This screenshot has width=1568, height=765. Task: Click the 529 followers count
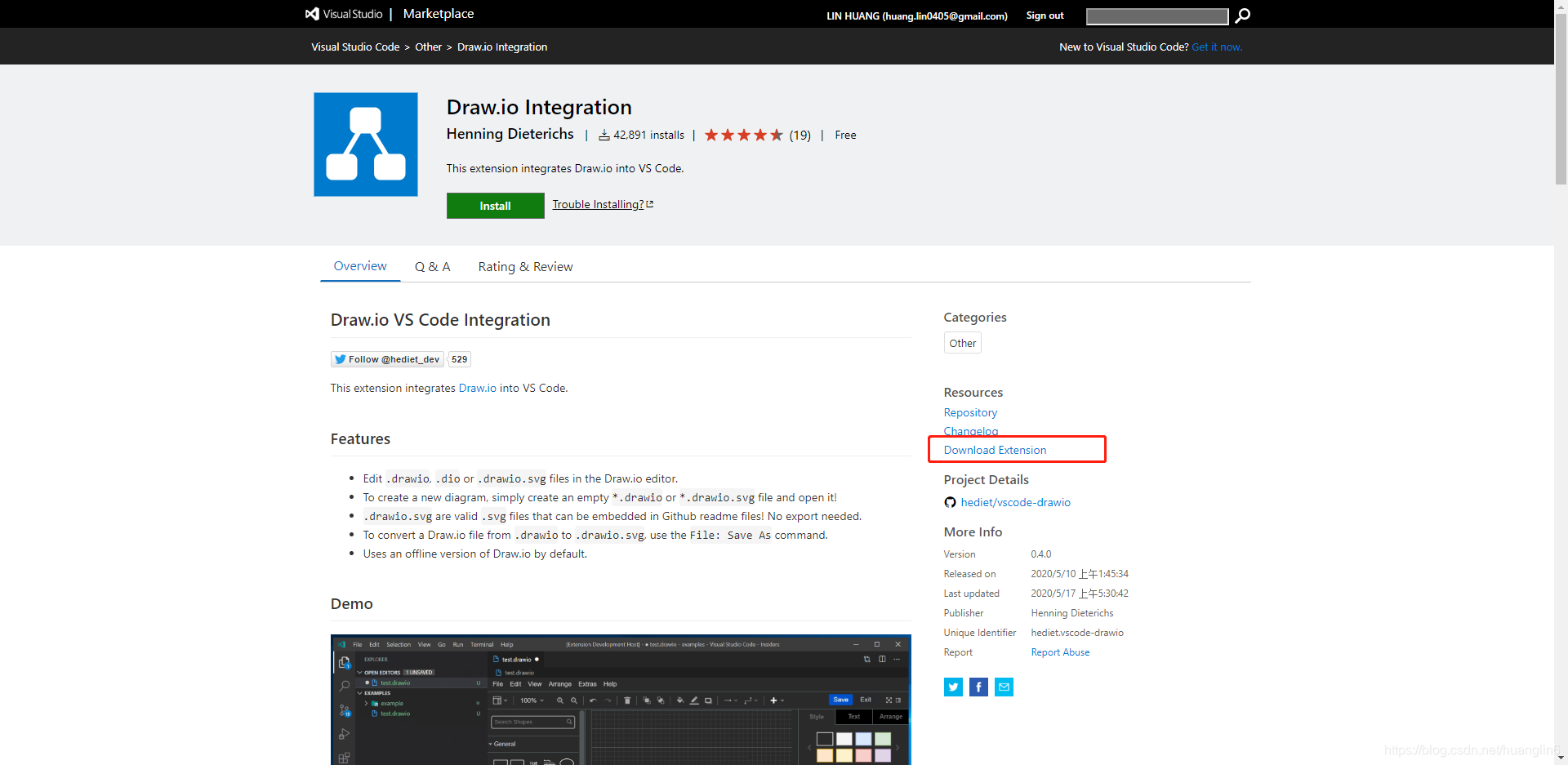pyautogui.click(x=459, y=359)
